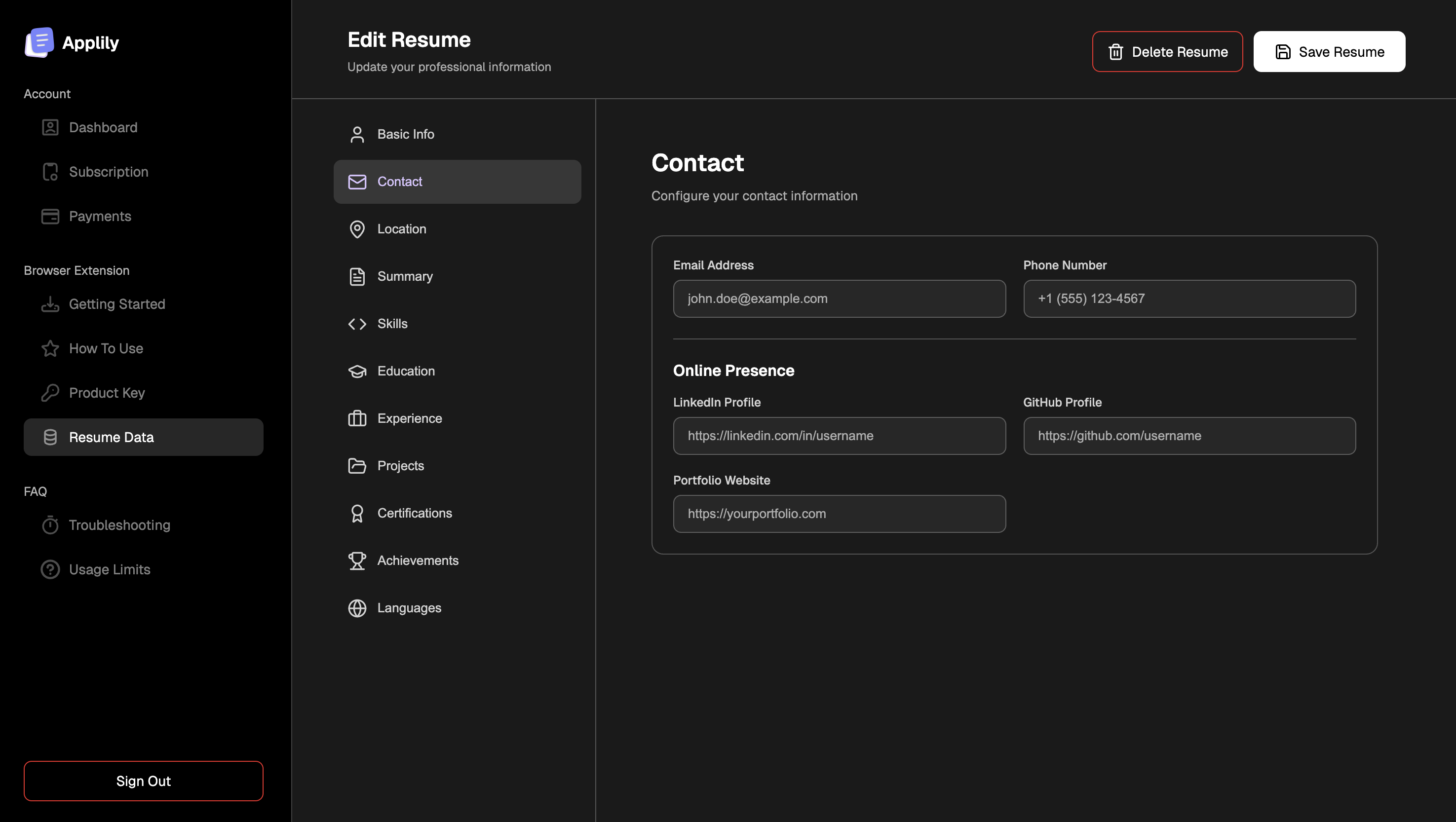Click the globe icon next to Languages
Image resolution: width=1456 pixels, height=822 pixels.
(x=357, y=608)
